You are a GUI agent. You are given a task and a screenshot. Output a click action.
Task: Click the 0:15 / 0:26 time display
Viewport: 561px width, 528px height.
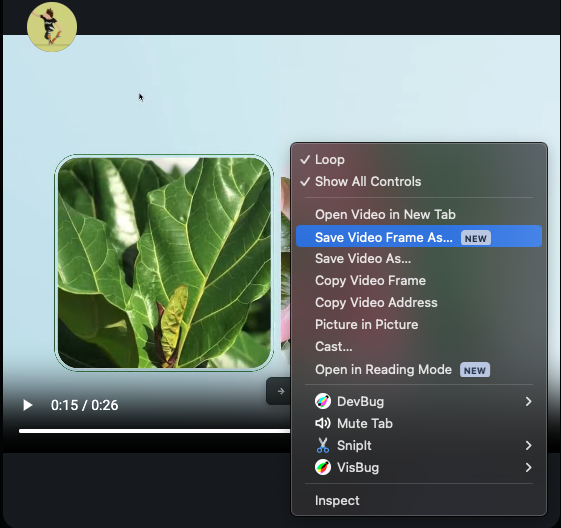[x=84, y=405]
